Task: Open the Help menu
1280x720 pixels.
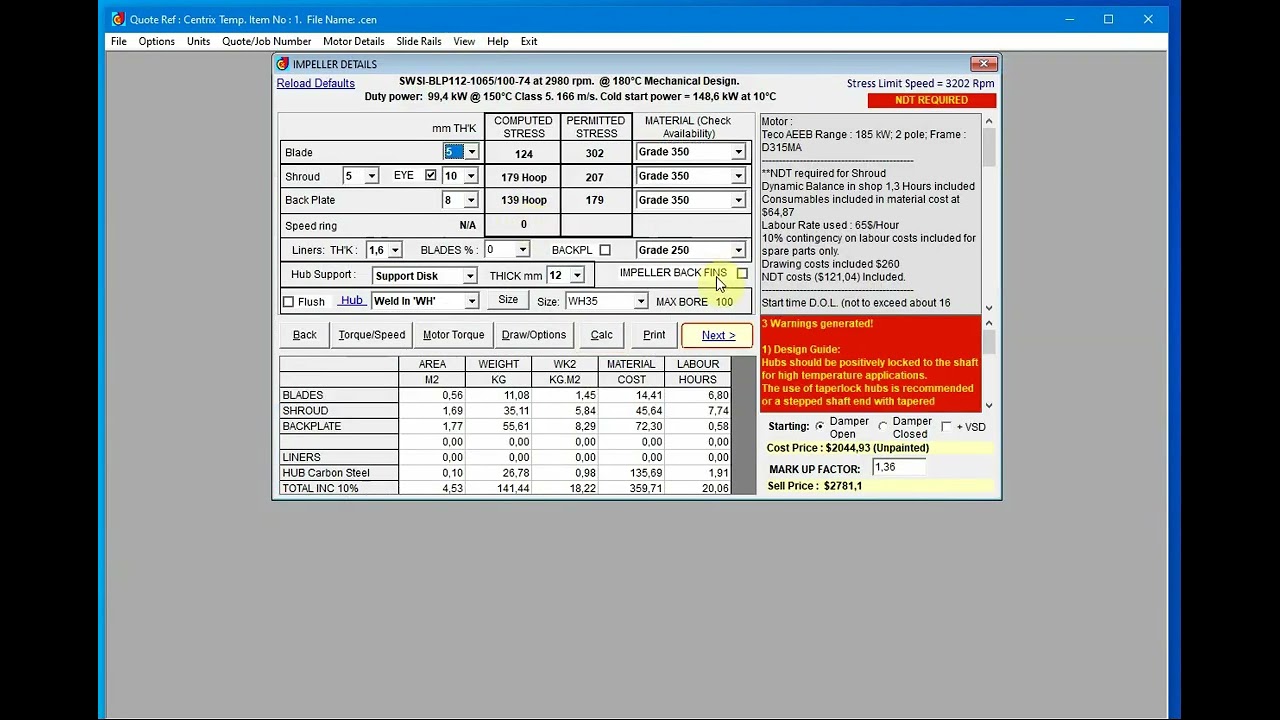Action: (x=498, y=41)
